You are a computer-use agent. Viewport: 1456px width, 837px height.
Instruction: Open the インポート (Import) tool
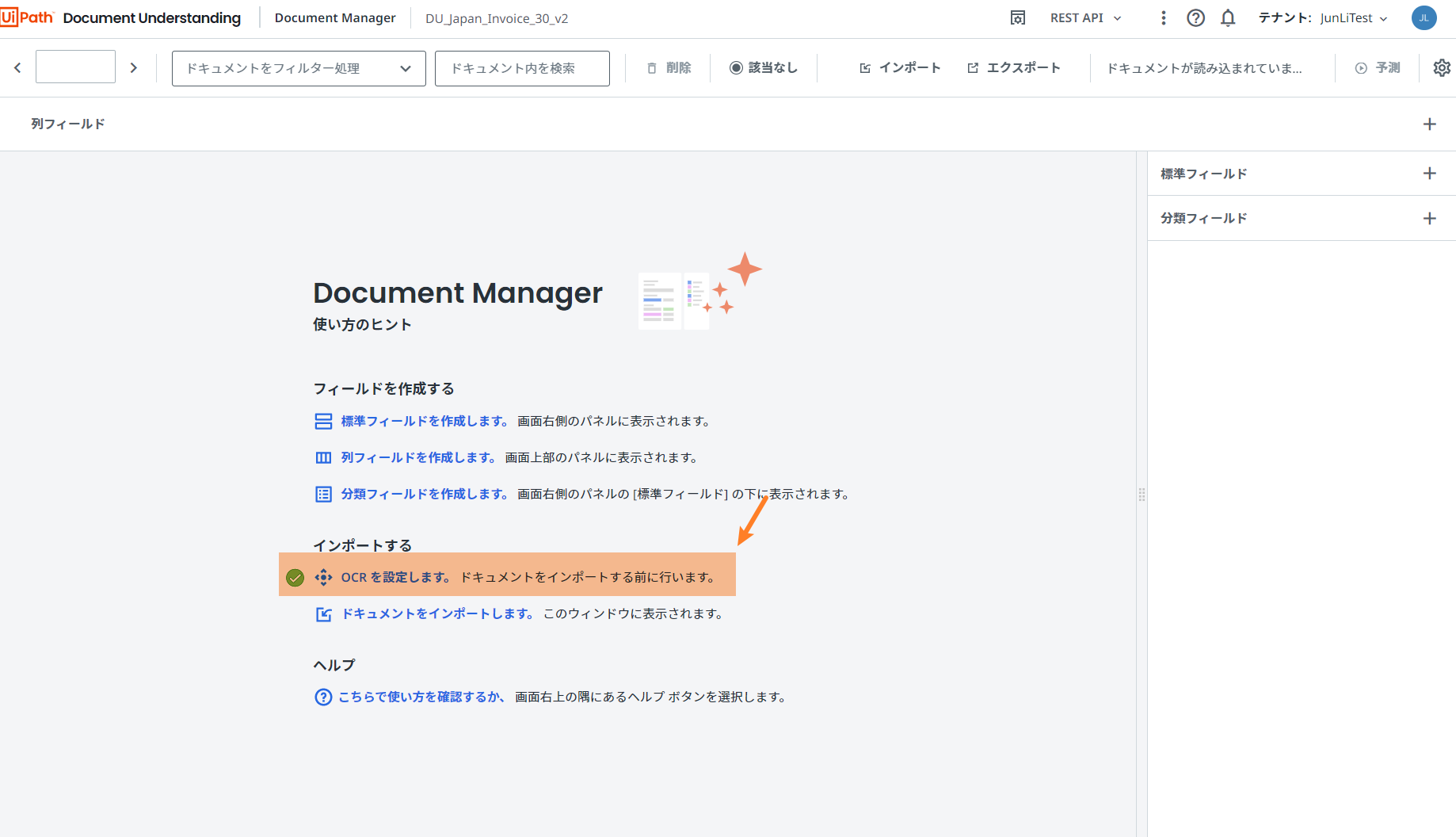[899, 67]
